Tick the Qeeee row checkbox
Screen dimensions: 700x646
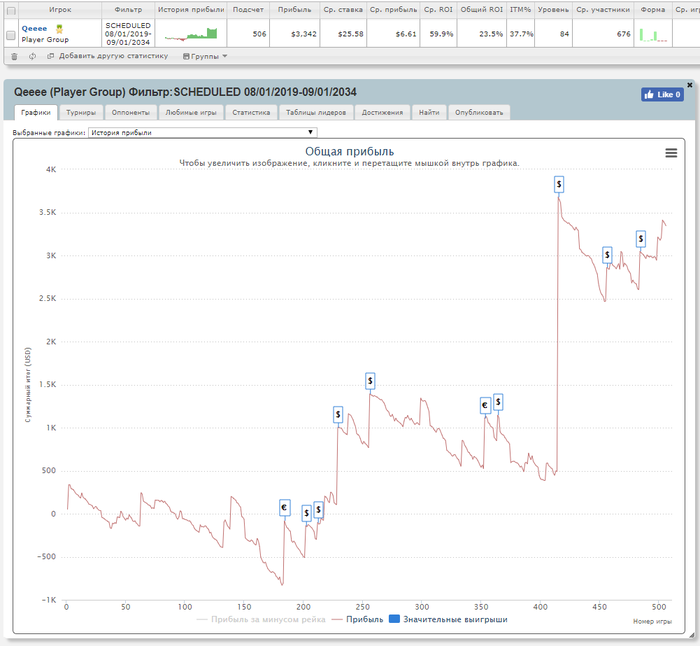click(11, 35)
